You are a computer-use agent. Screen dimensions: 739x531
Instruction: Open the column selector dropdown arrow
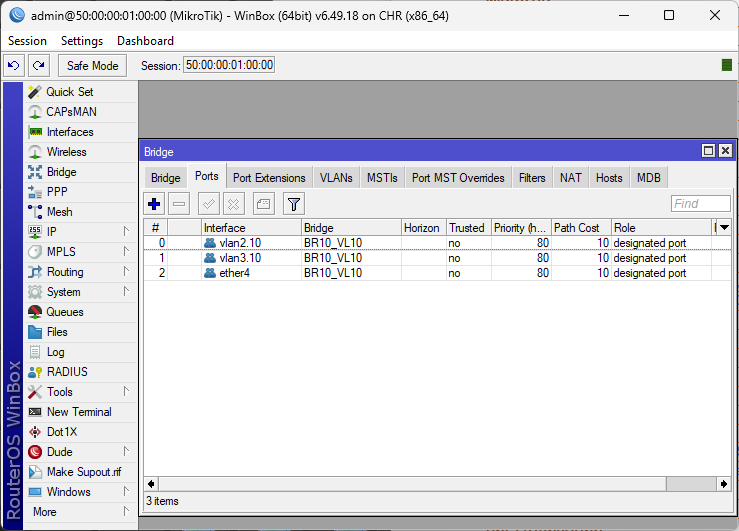pyautogui.click(x=724, y=228)
